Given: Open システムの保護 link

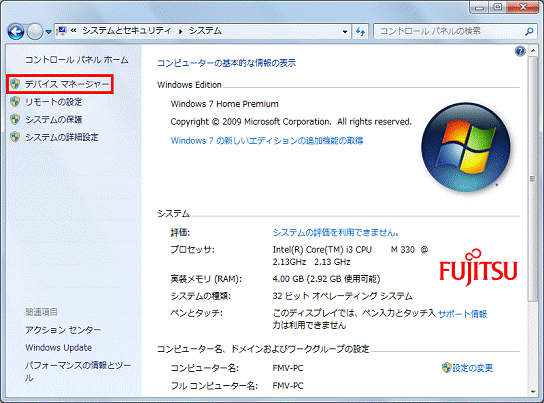Looking at the screenshot, I should pos(54,120).
